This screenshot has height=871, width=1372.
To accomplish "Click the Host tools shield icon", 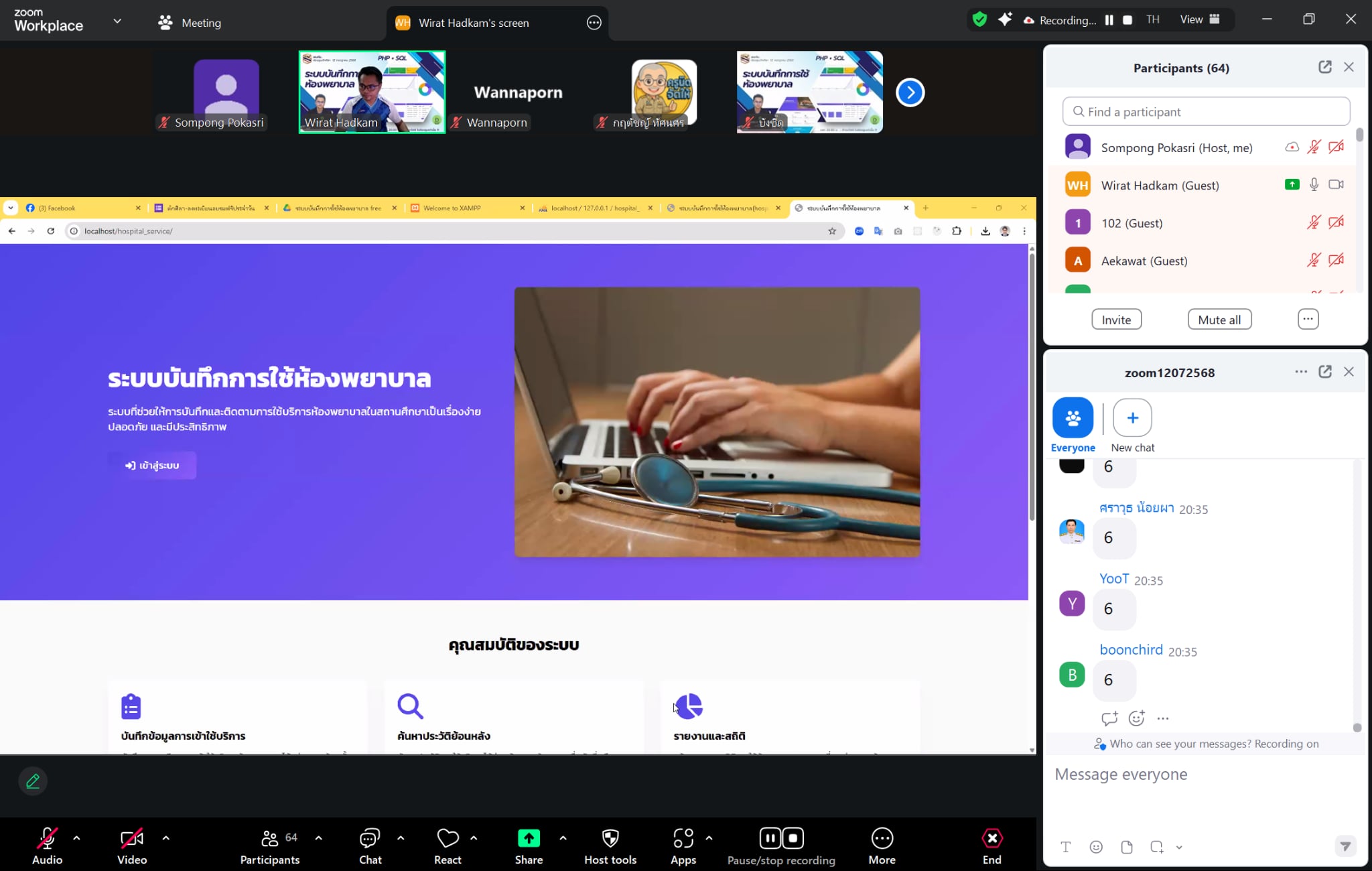I will point(610,838).
